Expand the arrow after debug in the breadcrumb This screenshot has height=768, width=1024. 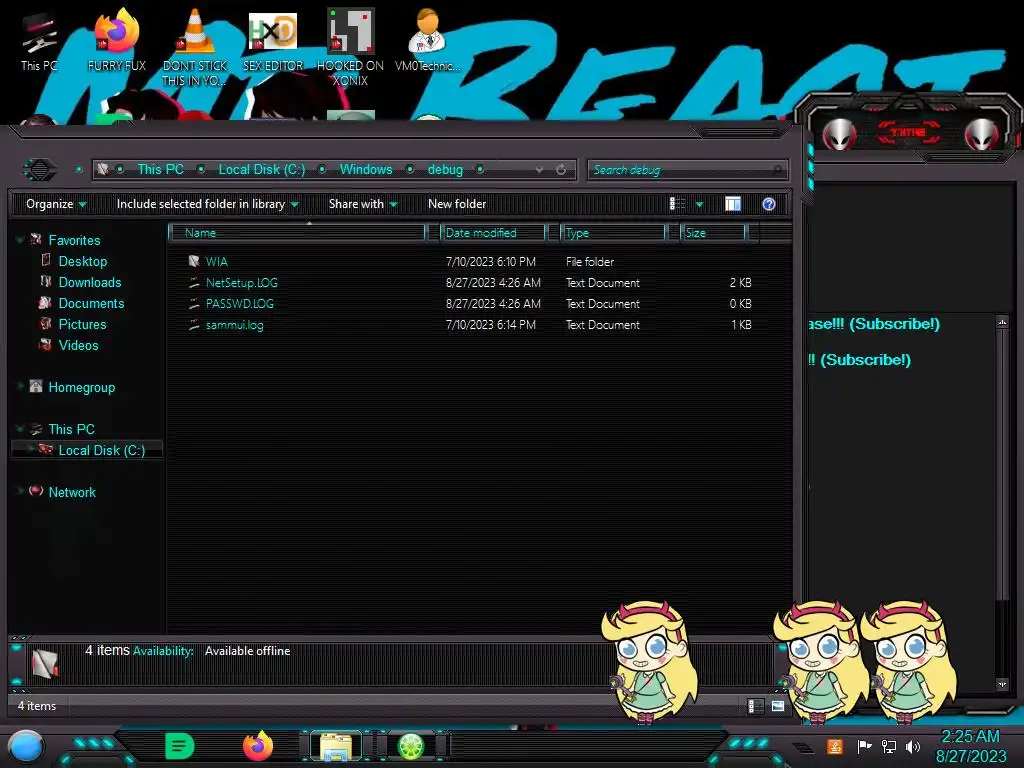click(480, 170)
